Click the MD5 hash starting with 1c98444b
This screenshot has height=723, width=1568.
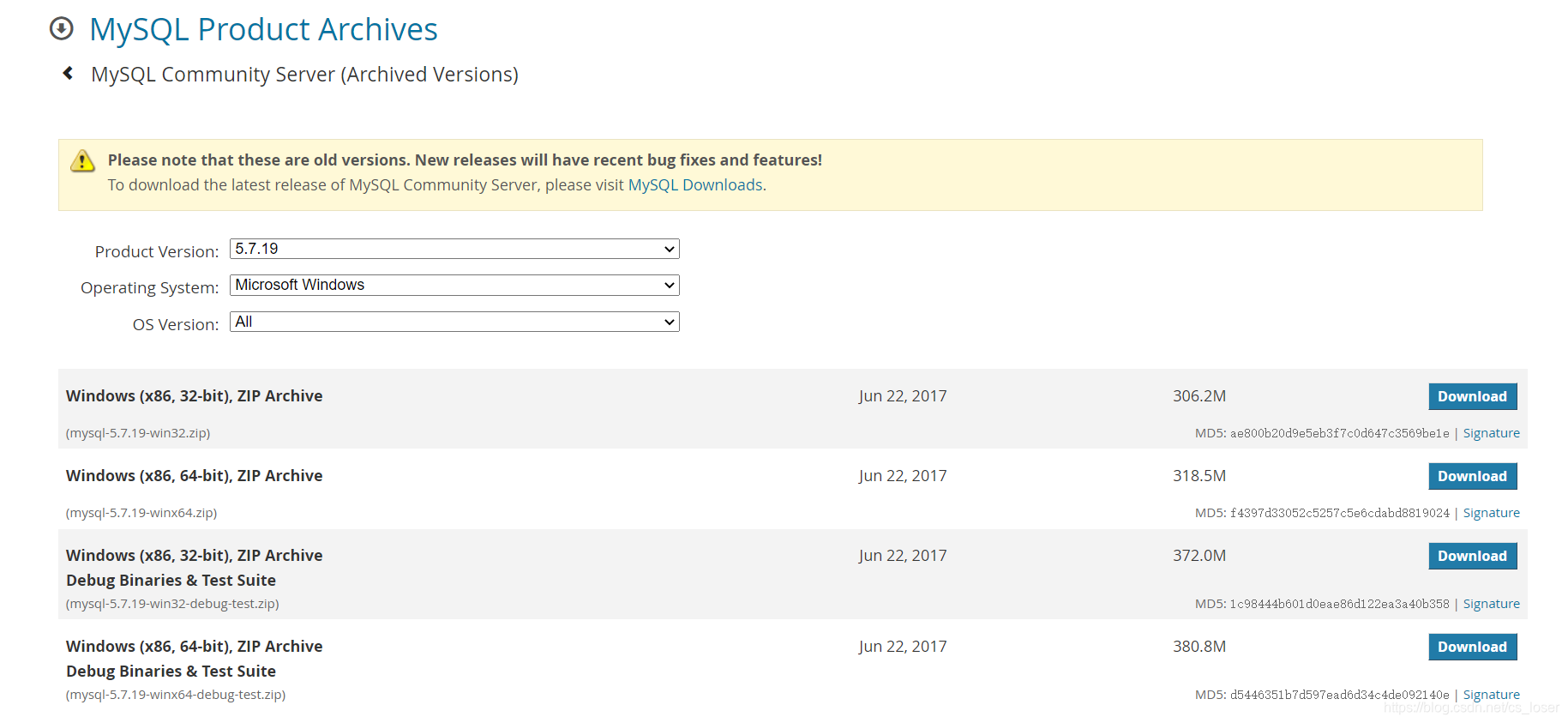[x=1339, y=604]
